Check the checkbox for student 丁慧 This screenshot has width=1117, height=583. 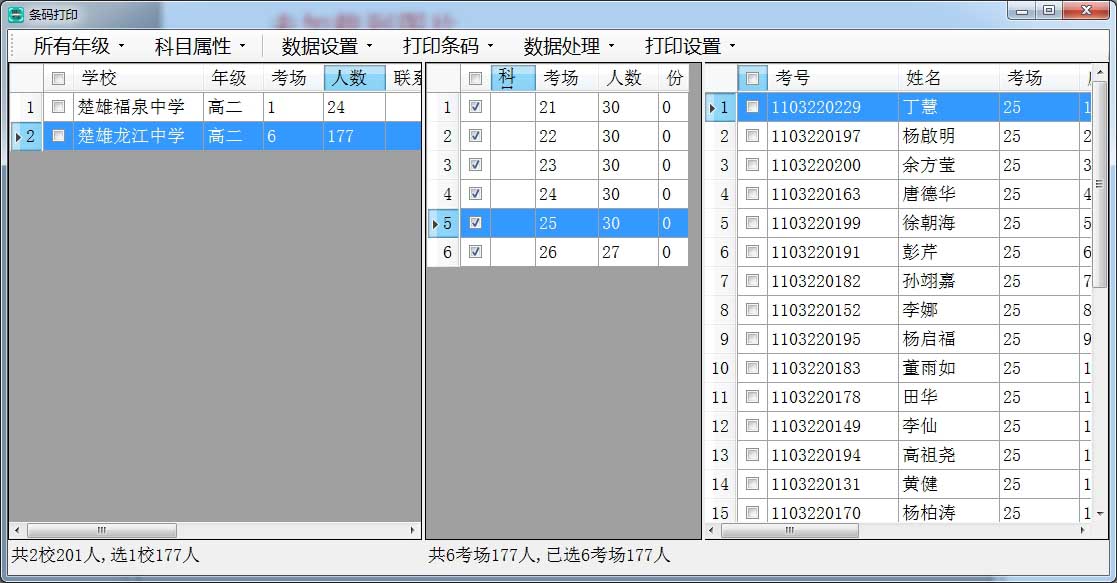[752, 107]
